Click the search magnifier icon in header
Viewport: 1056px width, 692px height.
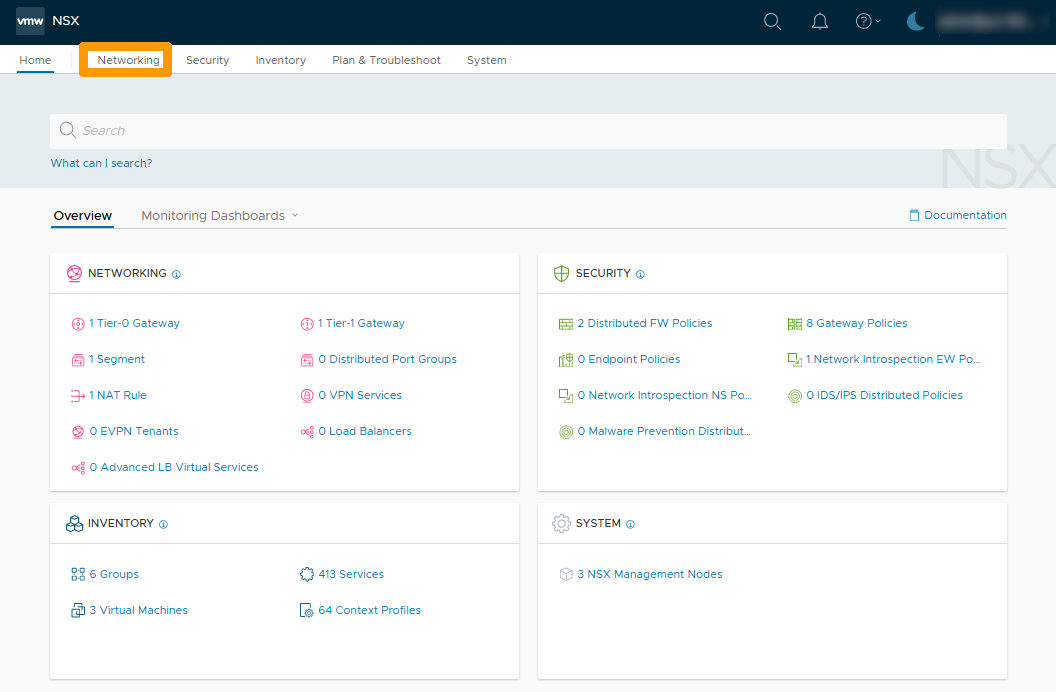(x=772, y=22)
